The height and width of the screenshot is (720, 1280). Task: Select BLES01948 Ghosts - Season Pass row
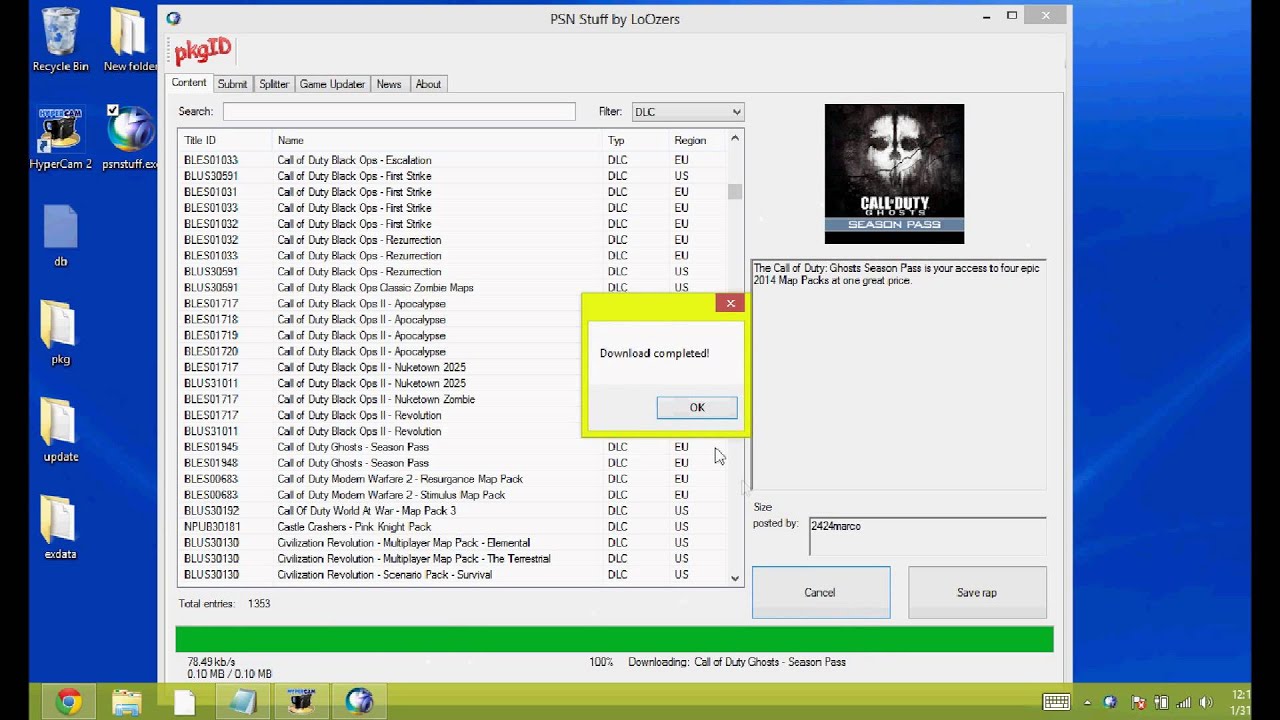pyautogui.click(x=453, y=463)
